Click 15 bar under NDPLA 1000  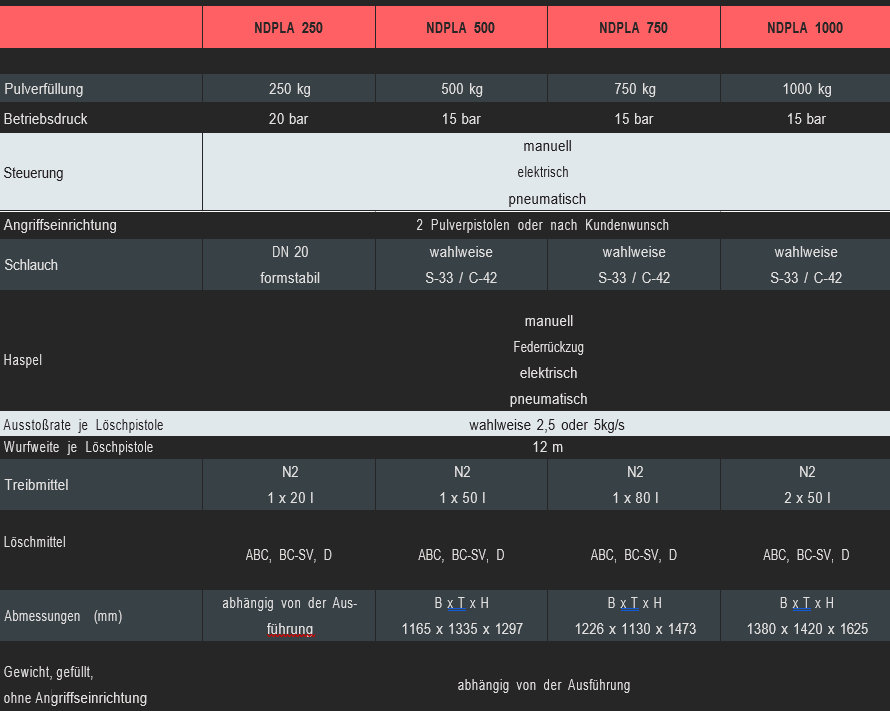pyautogui.click(x=806, y=119)
